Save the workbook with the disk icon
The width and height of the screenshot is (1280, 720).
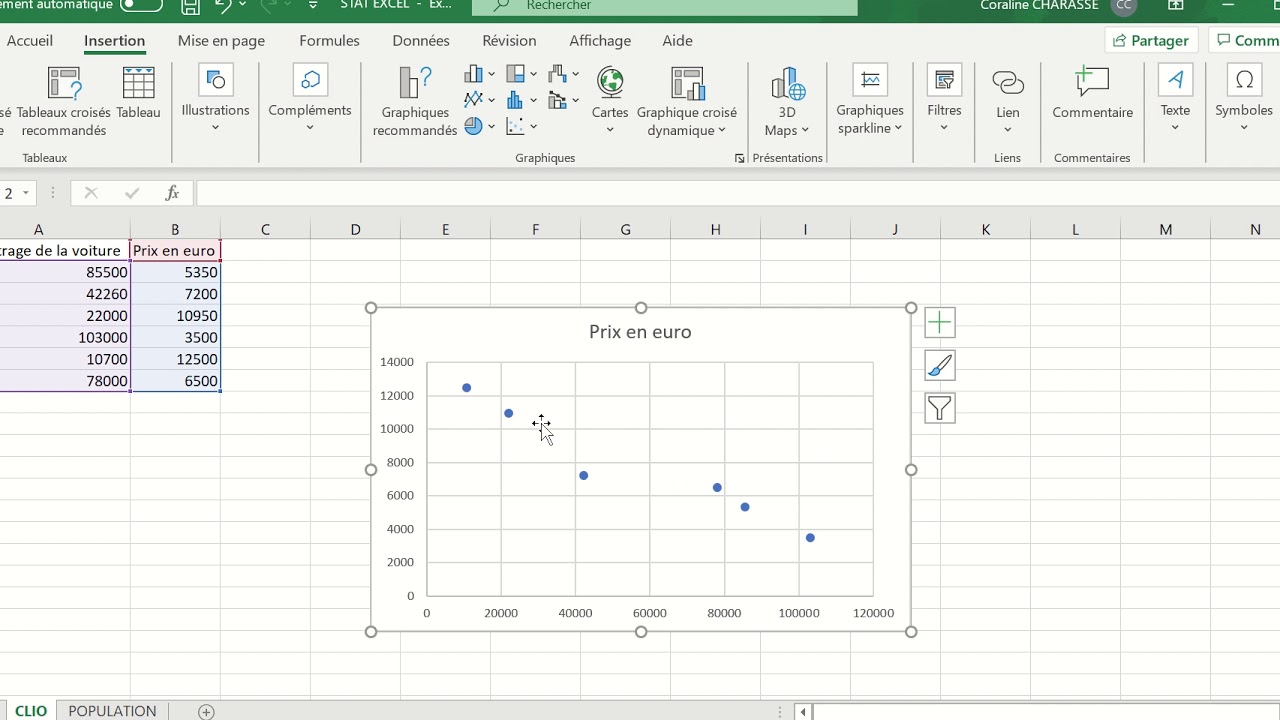(x=191, y=6)
